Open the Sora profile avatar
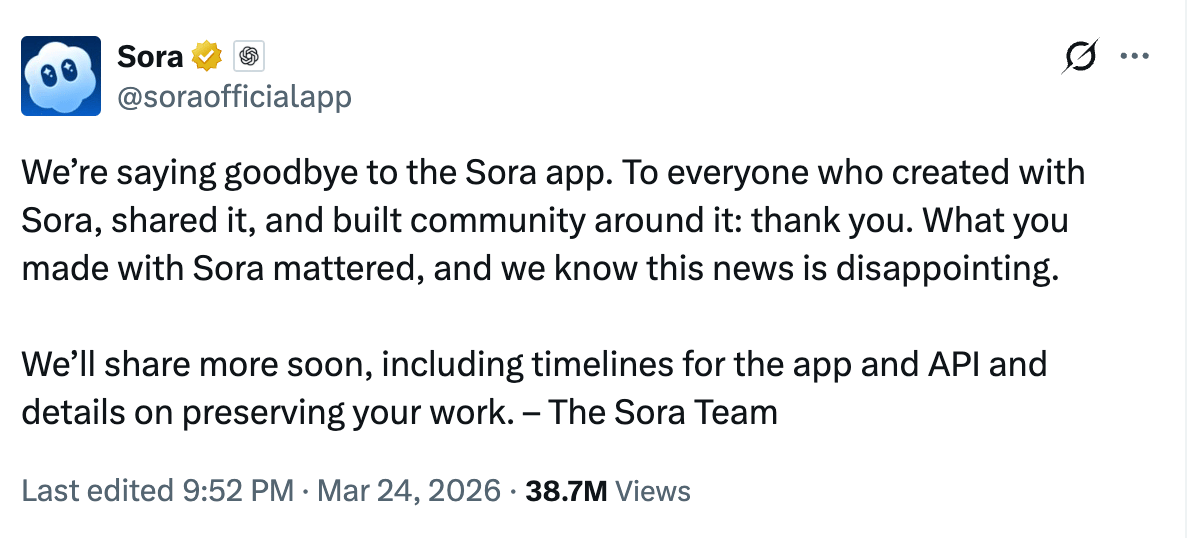This screenshot has height=538, width=1192. click(61, 75)
